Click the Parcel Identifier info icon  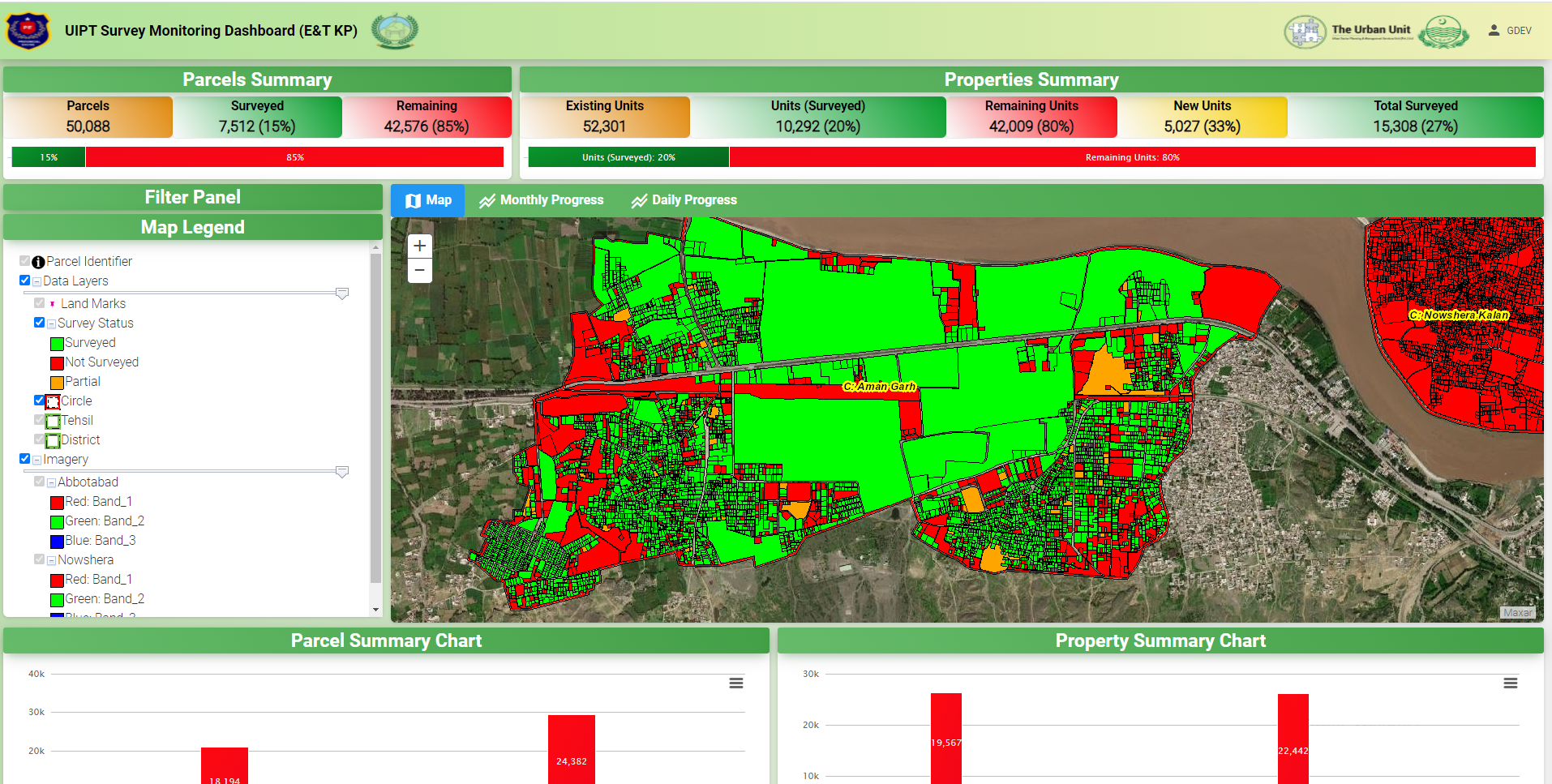(x=38, y=262)
